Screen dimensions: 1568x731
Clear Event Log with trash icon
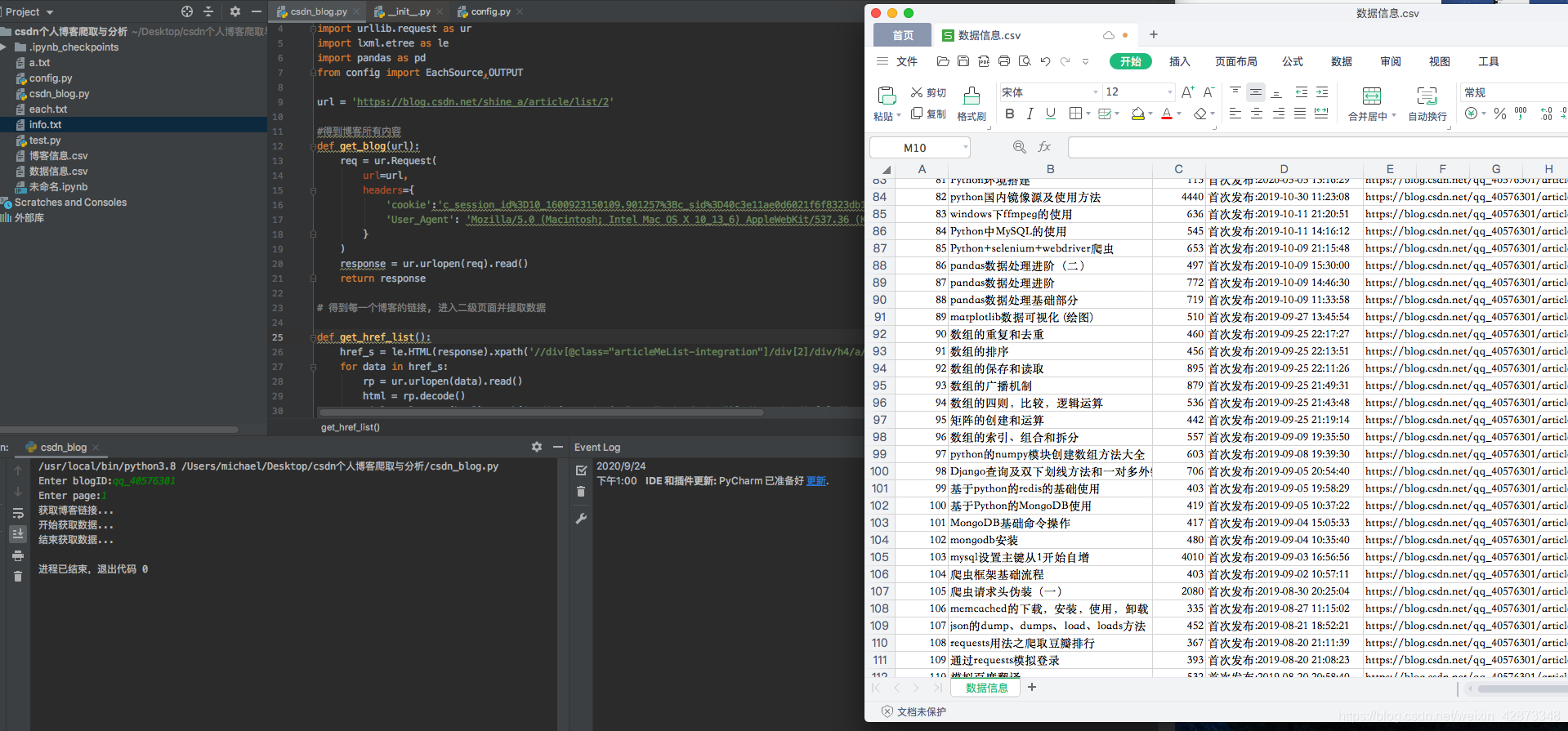click(581, 491)
